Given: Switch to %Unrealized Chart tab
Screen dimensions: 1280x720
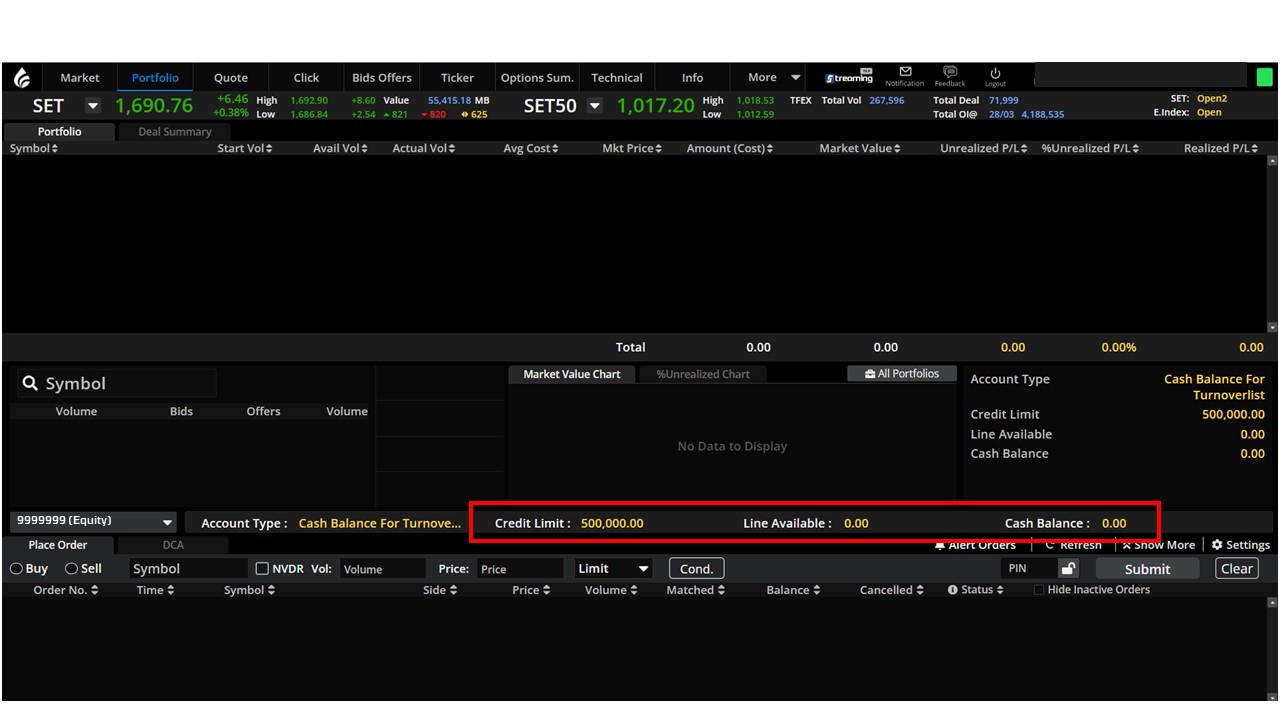Looking at the screenshot, I should tap(703, 374).
